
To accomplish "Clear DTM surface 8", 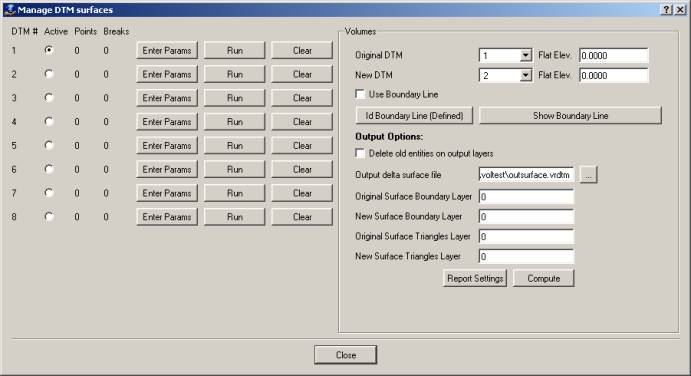I will (302, 217).
